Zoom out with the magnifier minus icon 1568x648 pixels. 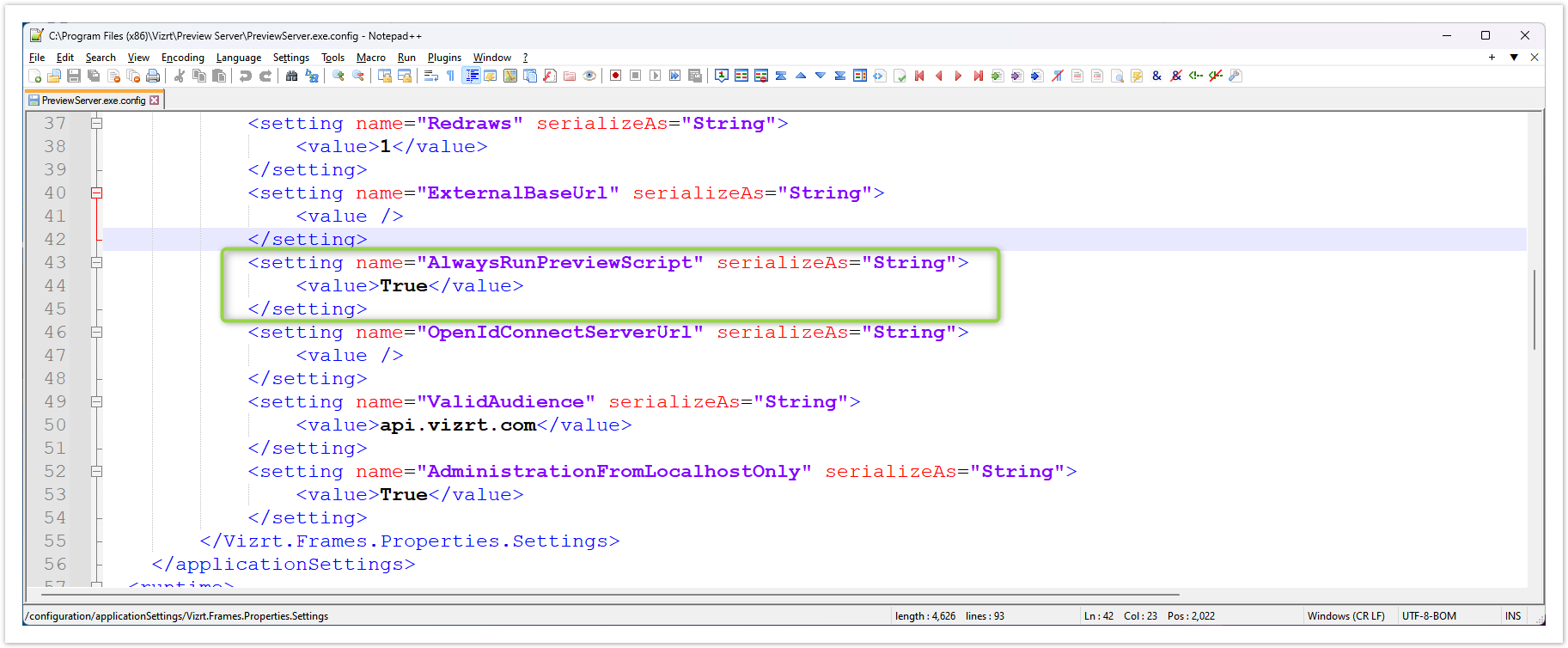coord(358,76)
